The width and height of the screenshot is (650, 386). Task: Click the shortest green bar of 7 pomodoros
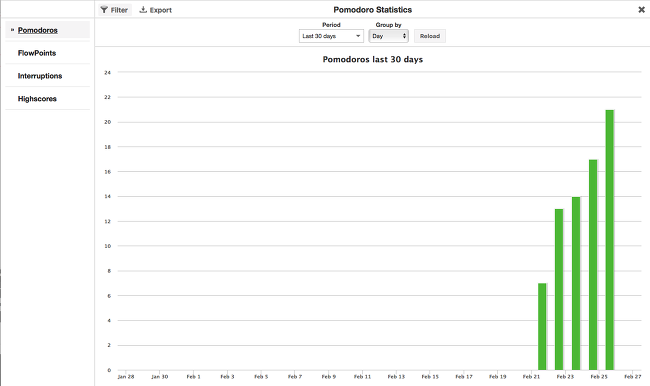pos(542,327)
